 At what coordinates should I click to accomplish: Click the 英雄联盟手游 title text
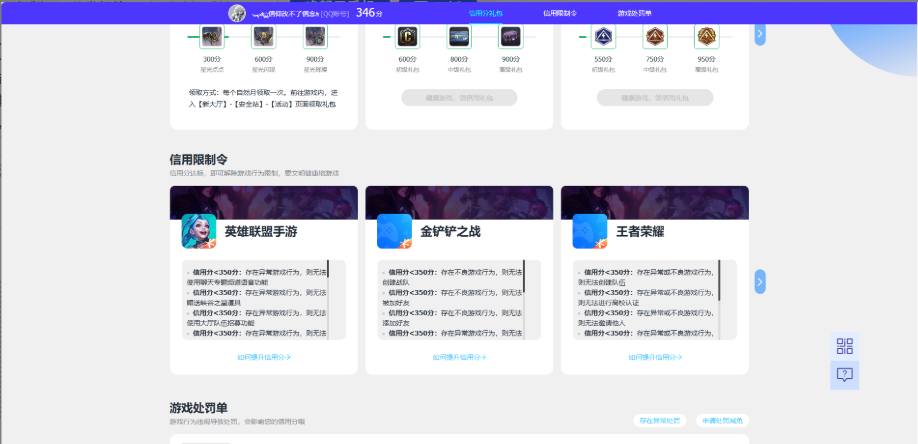click(x=261, y=231)
